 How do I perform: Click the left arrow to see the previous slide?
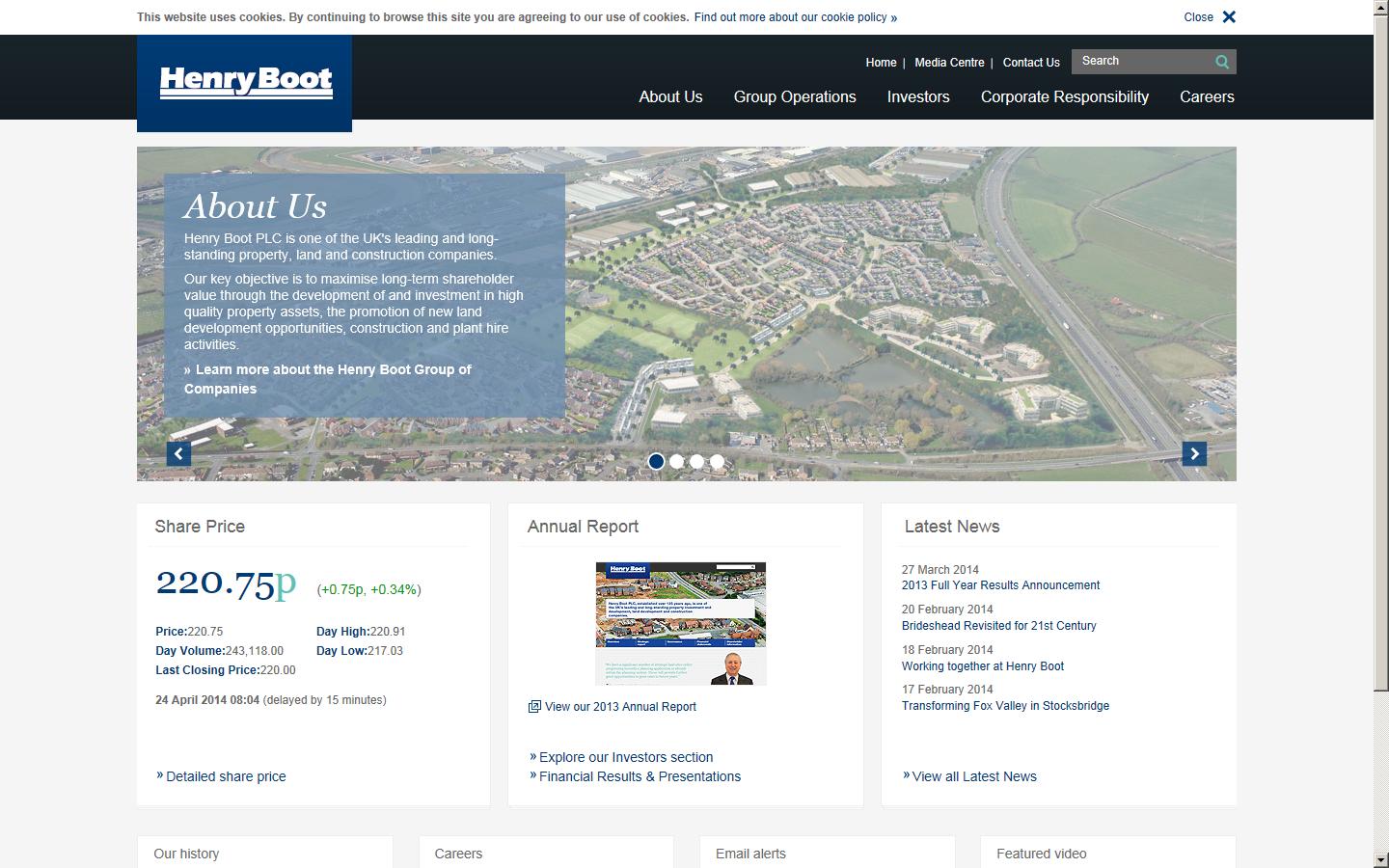(x=178, y=453)
